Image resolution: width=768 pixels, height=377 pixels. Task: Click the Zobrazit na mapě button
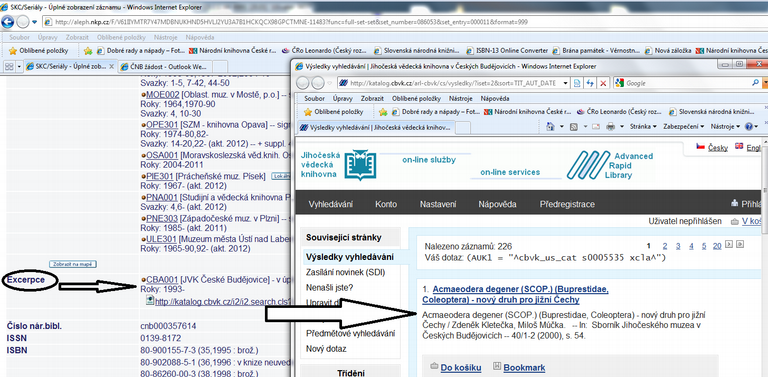[x=72, y=264]
